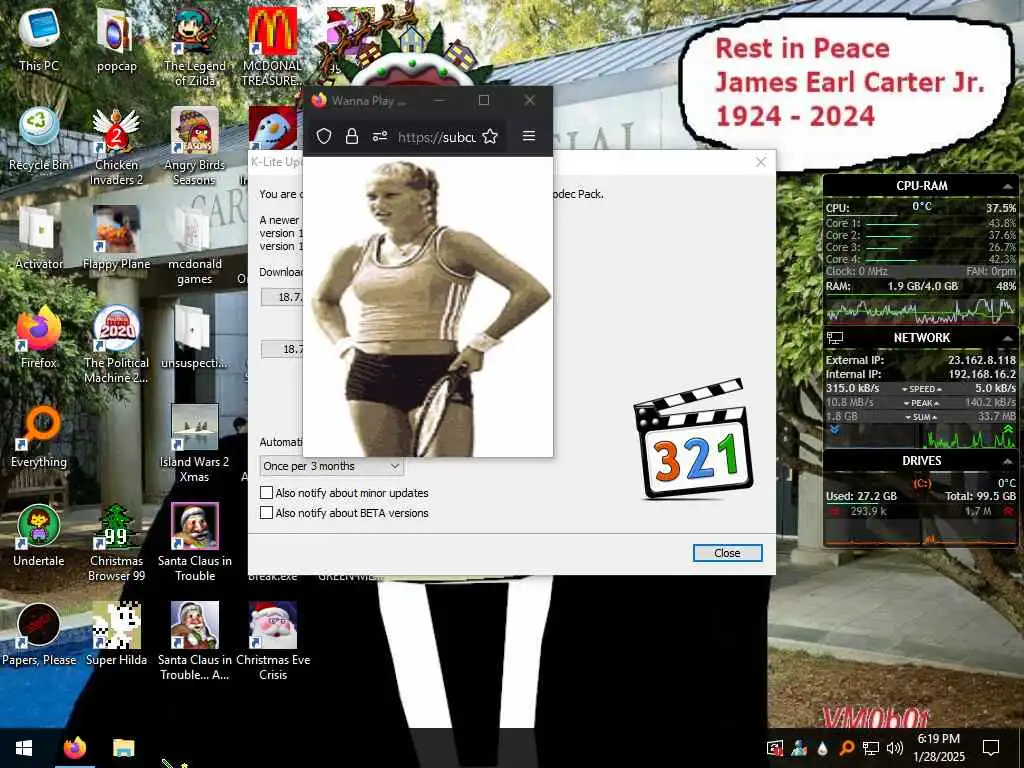Screen dimensions: 1024x768
Task: Open This PC desktop icon
Action: [x=39, y=40]
